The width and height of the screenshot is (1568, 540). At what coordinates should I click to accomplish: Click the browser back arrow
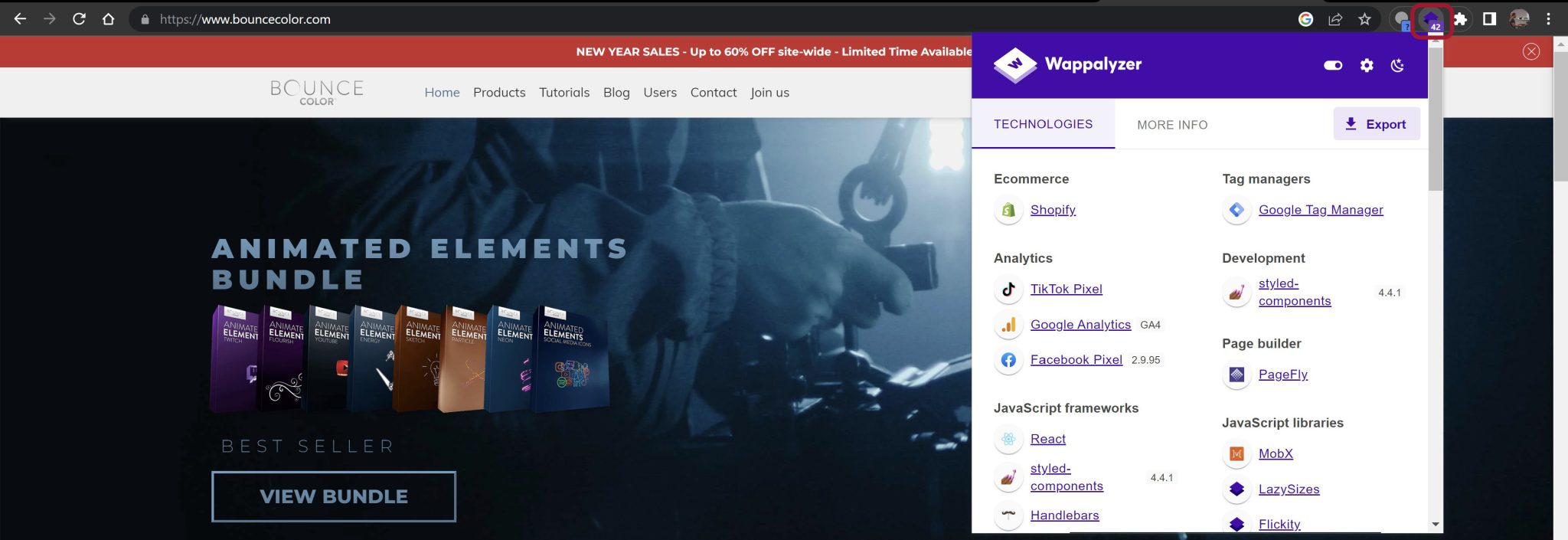[21, 19]
